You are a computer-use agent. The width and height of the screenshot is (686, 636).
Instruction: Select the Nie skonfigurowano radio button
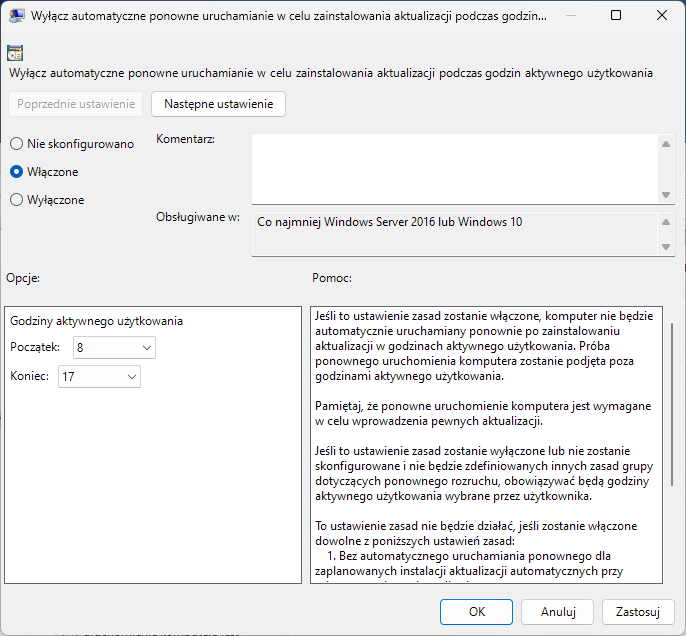point(16,144)
